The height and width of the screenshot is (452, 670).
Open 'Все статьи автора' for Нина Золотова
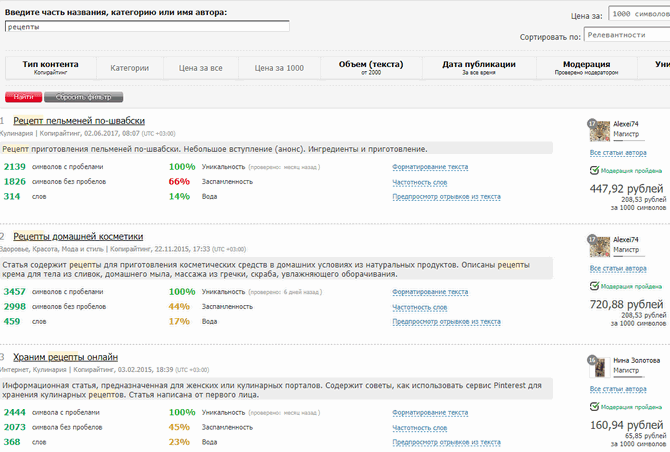pyautogui.click(x=618, y=389)
